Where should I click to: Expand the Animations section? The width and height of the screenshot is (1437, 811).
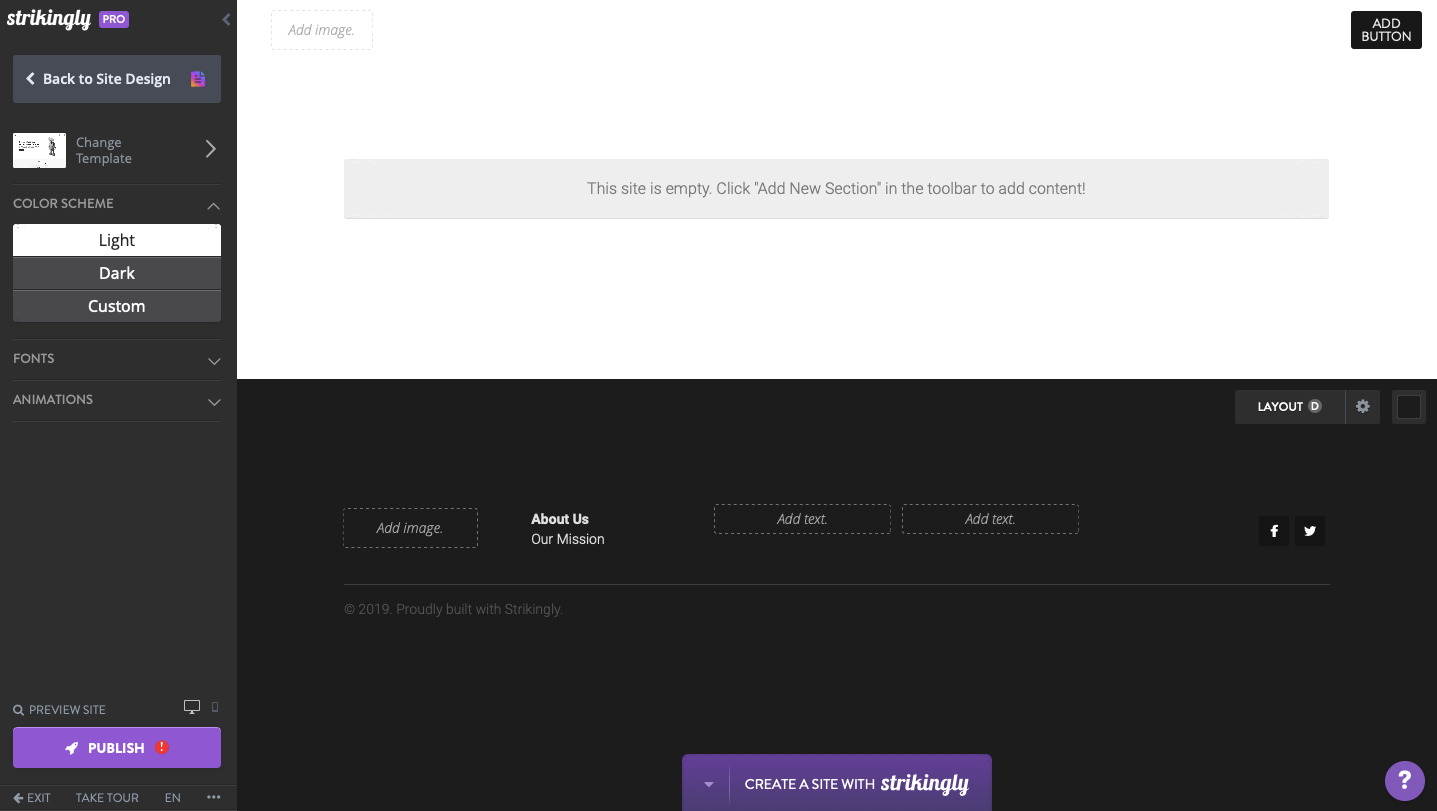point(116,400)
